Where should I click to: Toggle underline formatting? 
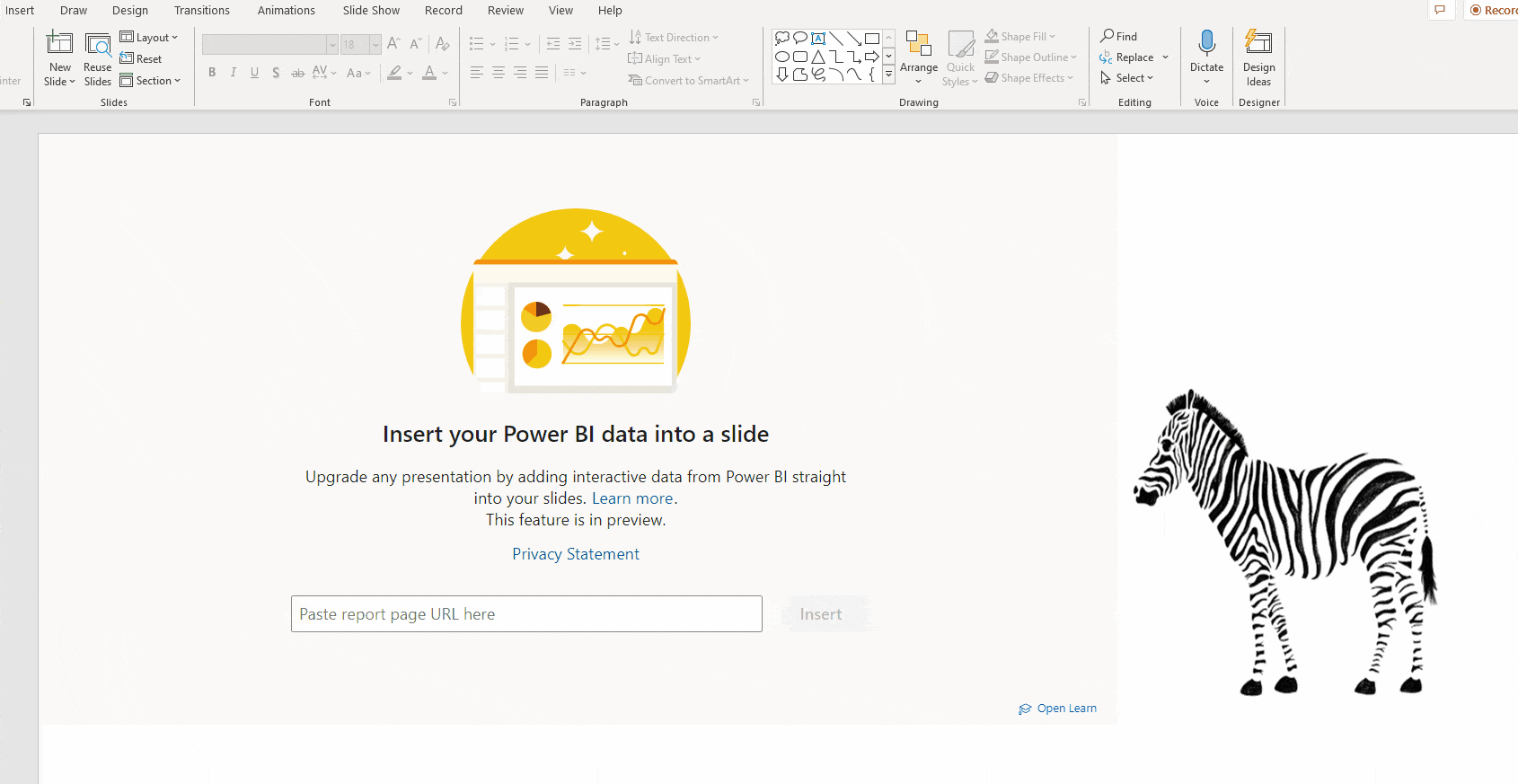[x=254, y=73]
